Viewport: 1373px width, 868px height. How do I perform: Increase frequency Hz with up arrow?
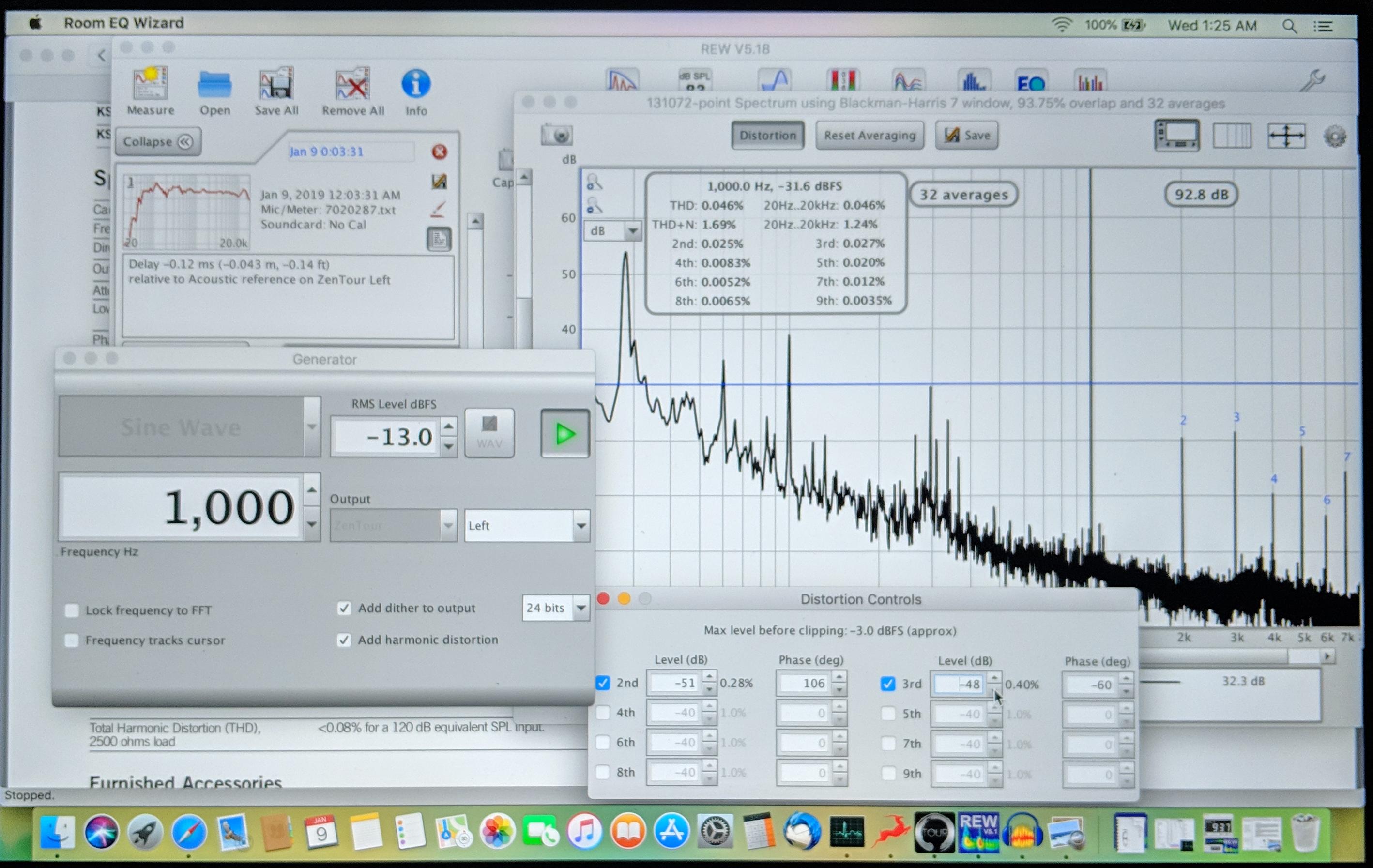pyautogui.click(x=311, y=489)
